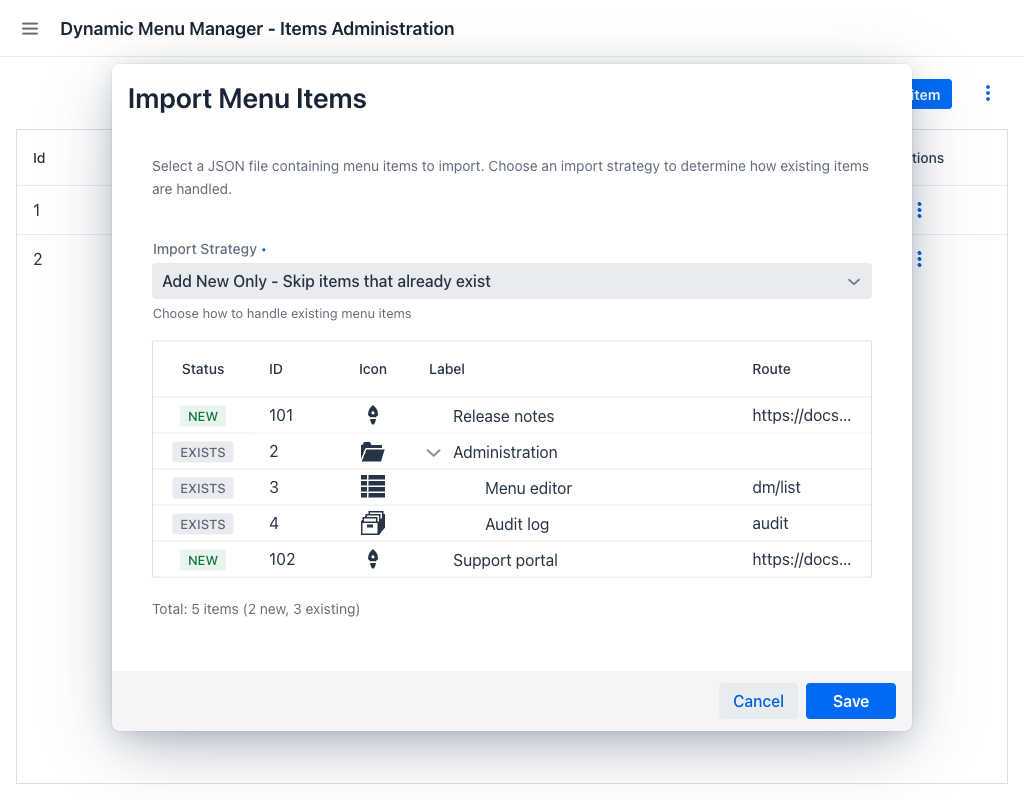Image resolution: width=1024 pixels, height=800 pixels.
Task: Click the Route column header
Action: [771, 369]
